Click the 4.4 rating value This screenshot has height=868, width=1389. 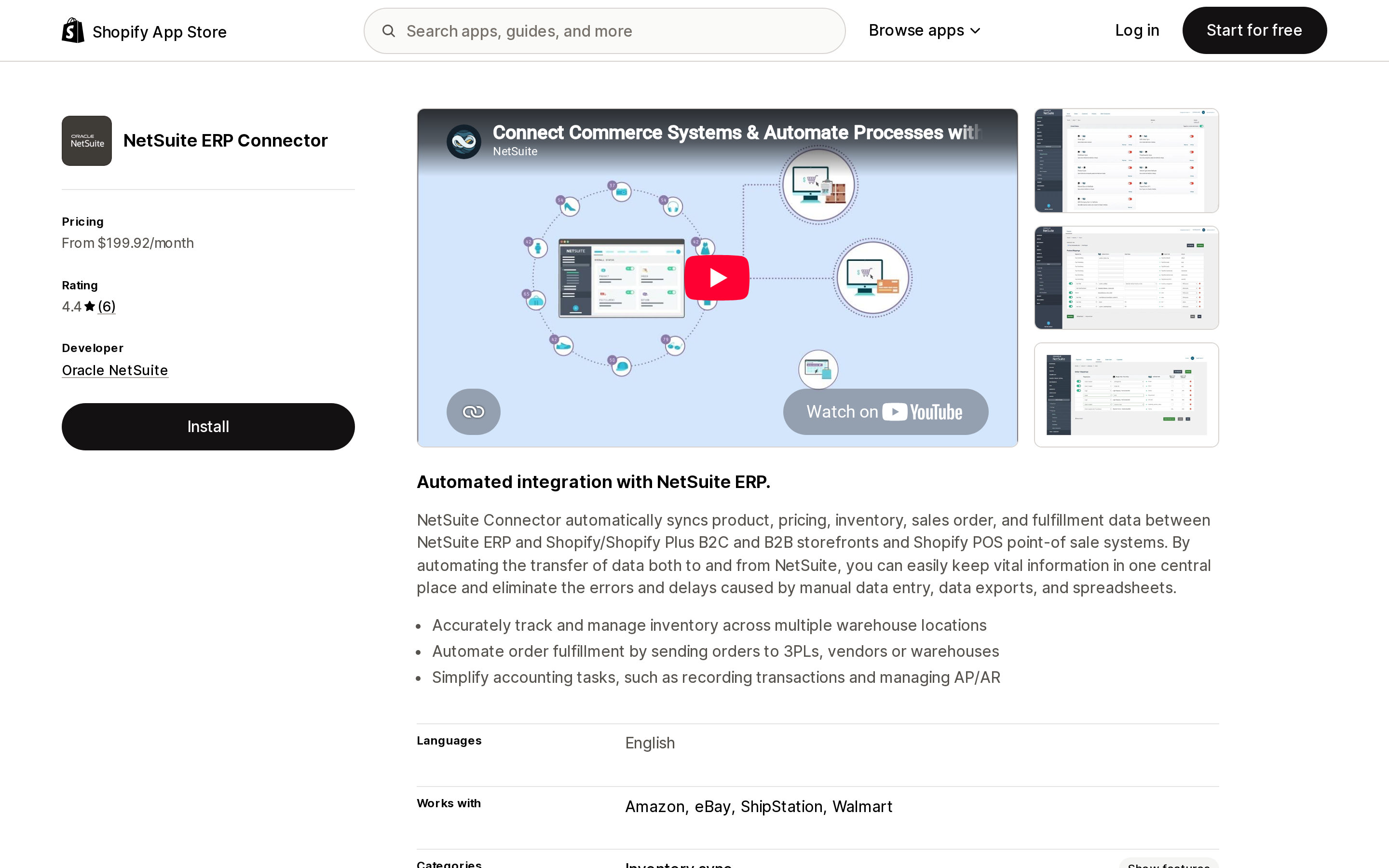(72, 307)
